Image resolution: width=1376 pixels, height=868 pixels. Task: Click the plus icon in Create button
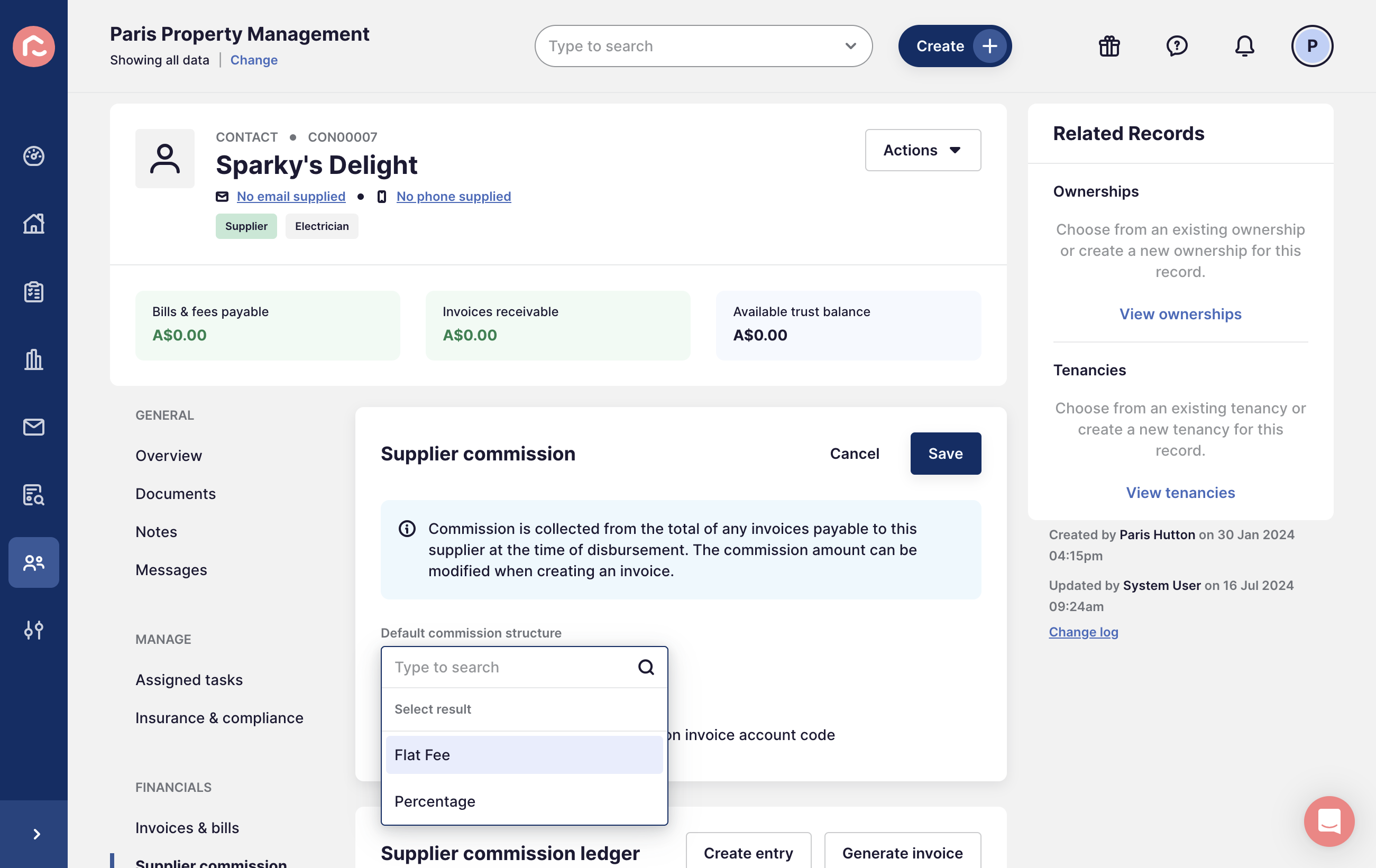pyautogui.click(x=990, y=47)
